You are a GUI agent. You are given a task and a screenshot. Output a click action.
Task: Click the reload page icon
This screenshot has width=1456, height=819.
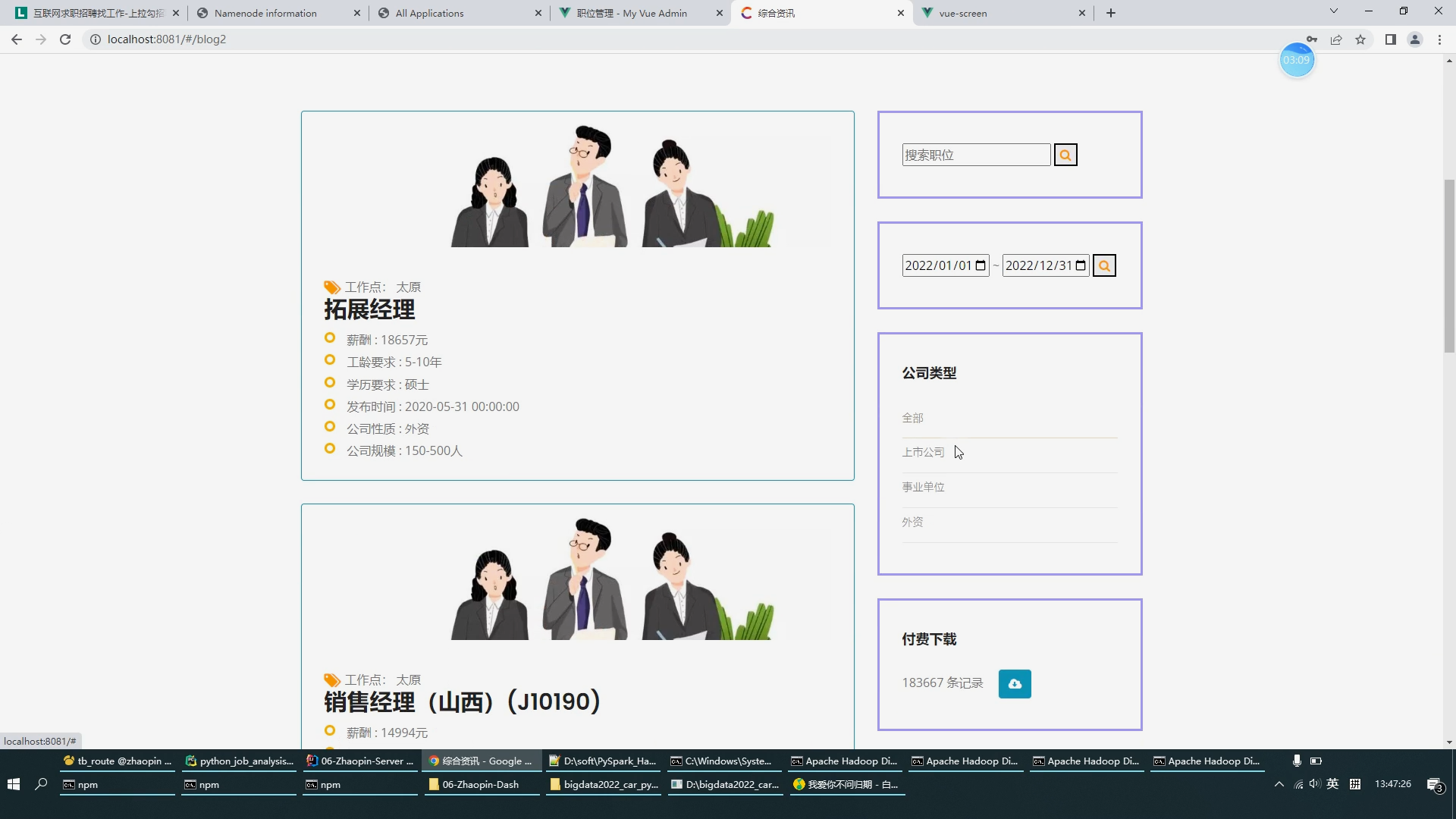point(65,39)
